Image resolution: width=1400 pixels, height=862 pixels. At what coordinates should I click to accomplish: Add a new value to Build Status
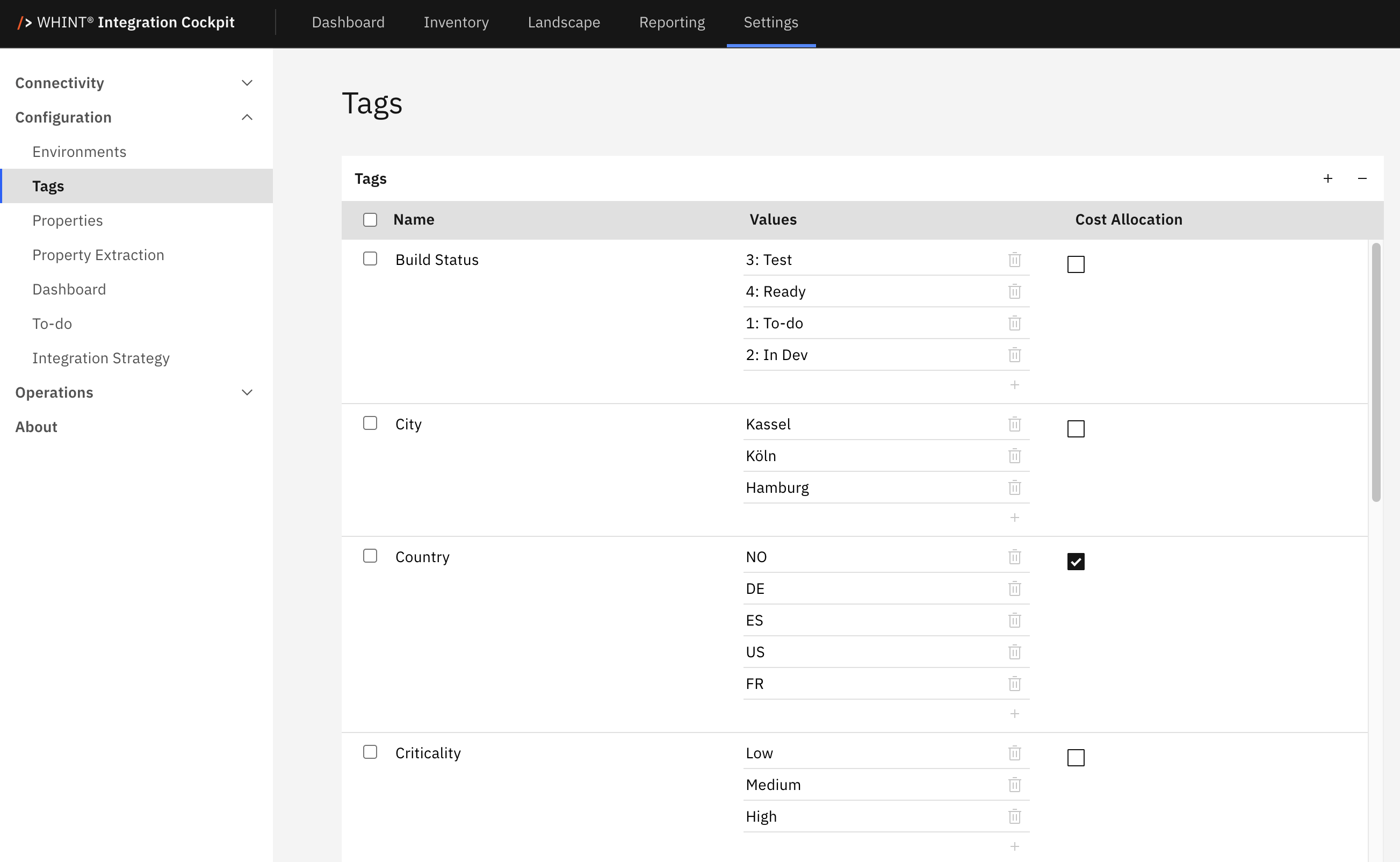[x=1014, y=385]
